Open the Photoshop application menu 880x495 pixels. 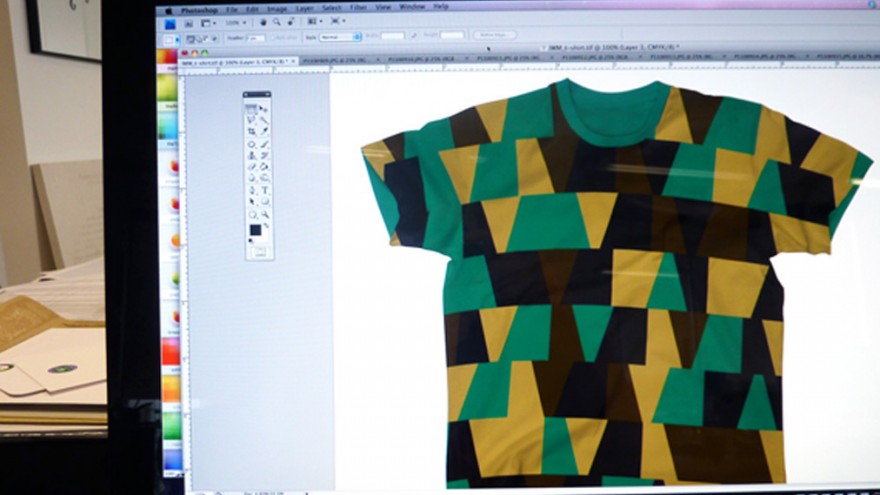pyautogui.click(x=199, y=10)
